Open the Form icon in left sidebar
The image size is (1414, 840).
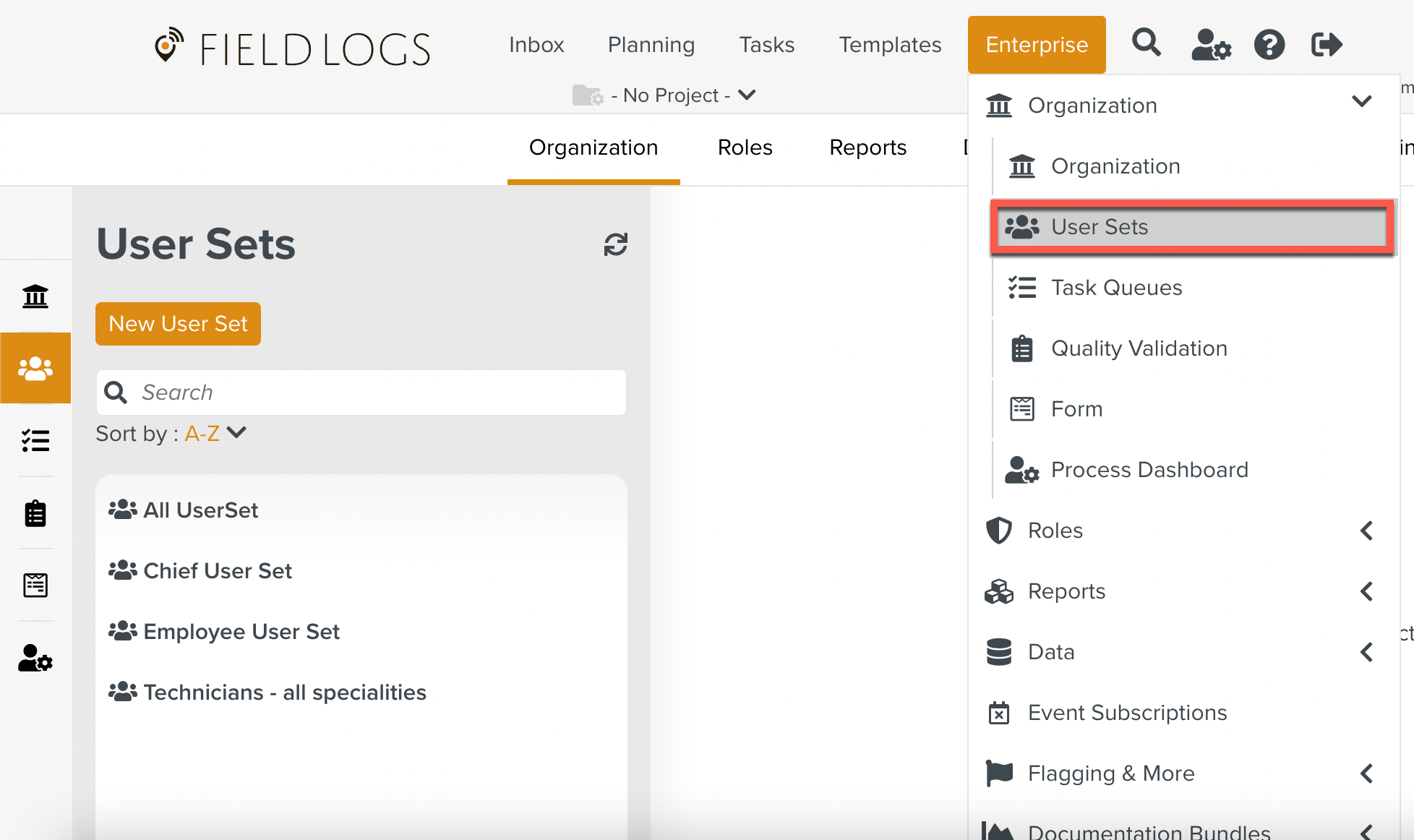click(x=35, y=585)
